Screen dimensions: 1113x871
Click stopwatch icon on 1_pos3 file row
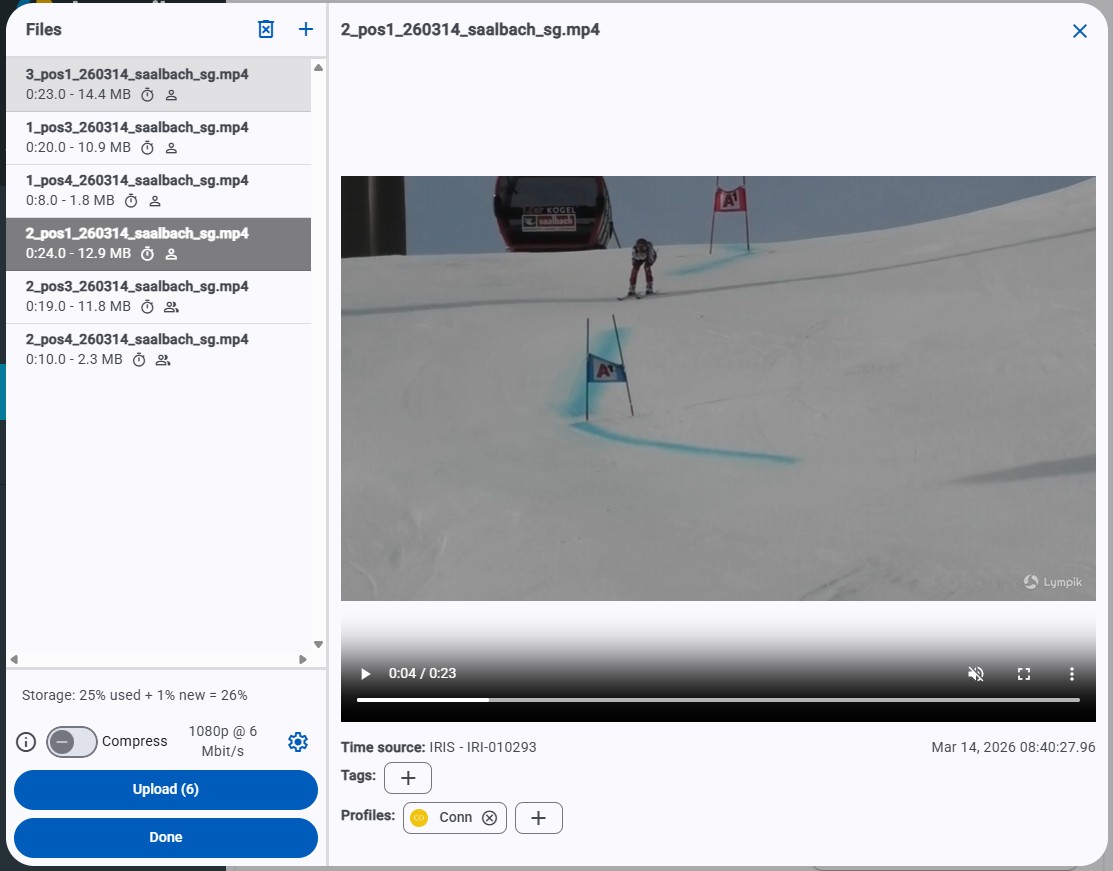click(147, 148)
